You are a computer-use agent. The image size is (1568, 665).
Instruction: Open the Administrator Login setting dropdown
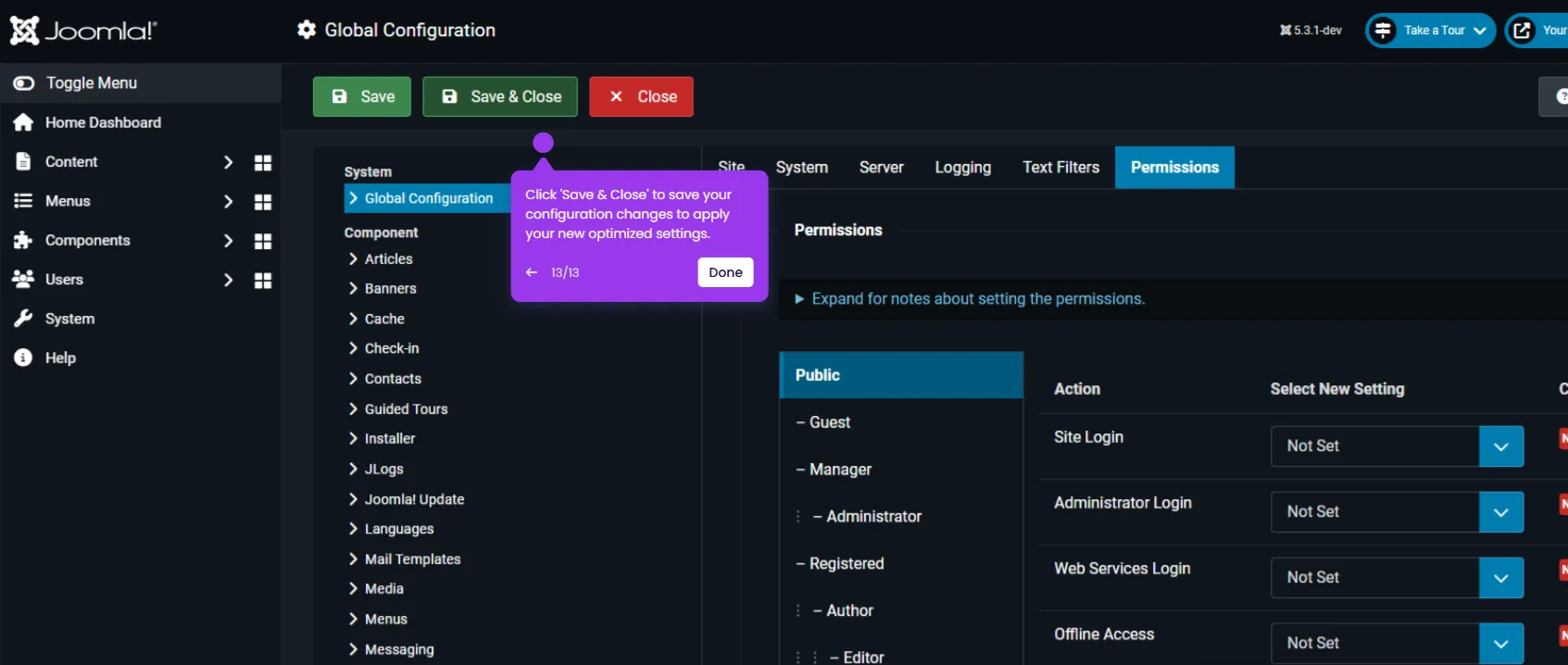click(1398, 512)
